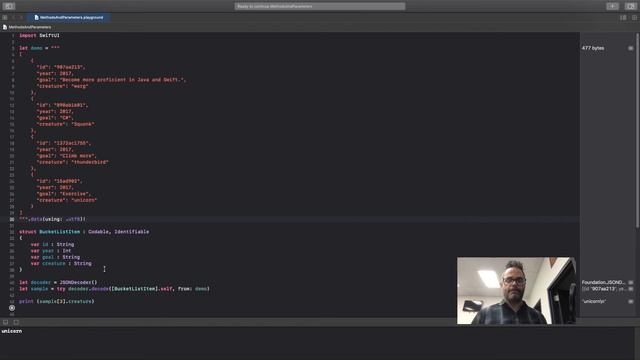Click the print (sample[3].creature) line
The image size is (640, 360).
[x=57, y=302]
